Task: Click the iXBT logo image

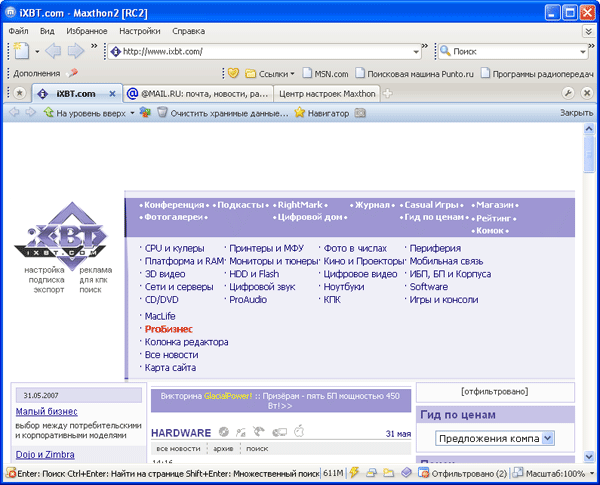Action: 61,236
